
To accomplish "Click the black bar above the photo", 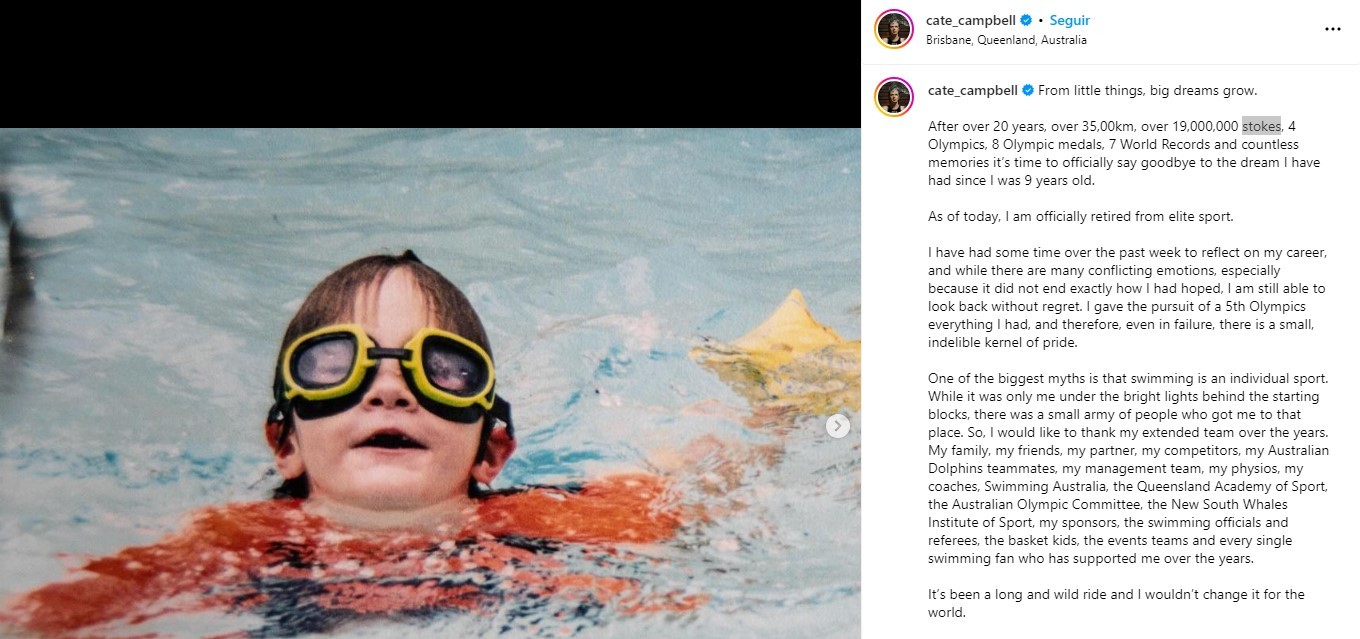I will point(430,64).
